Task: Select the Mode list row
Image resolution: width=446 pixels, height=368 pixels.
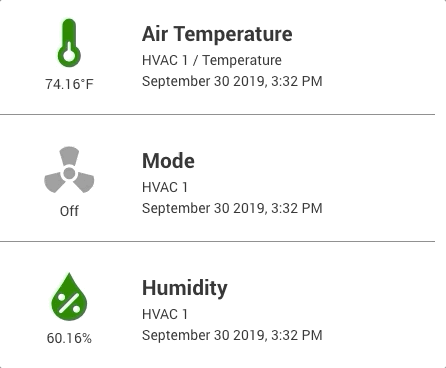Action: 217,178
